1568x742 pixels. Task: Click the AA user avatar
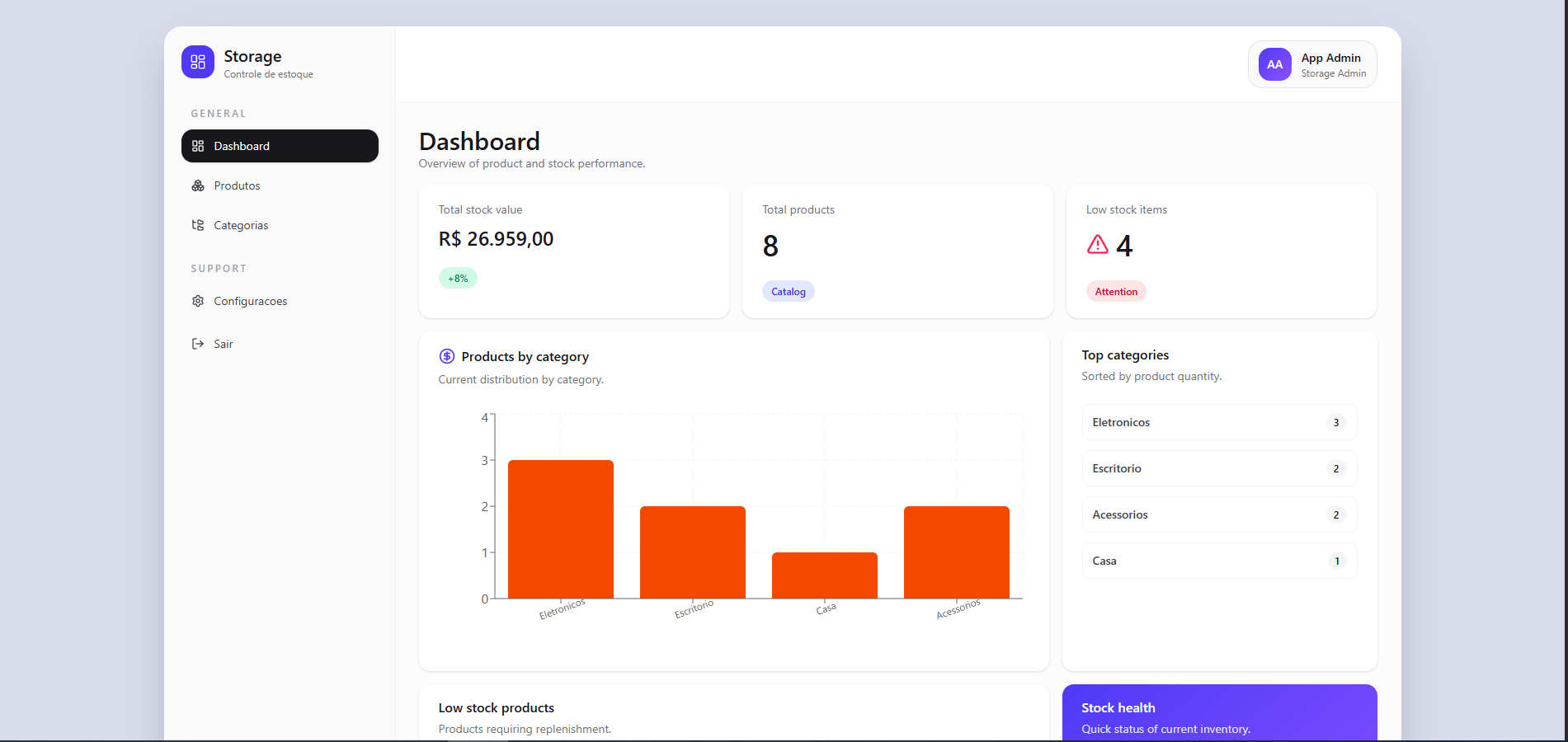[1274, 64]
